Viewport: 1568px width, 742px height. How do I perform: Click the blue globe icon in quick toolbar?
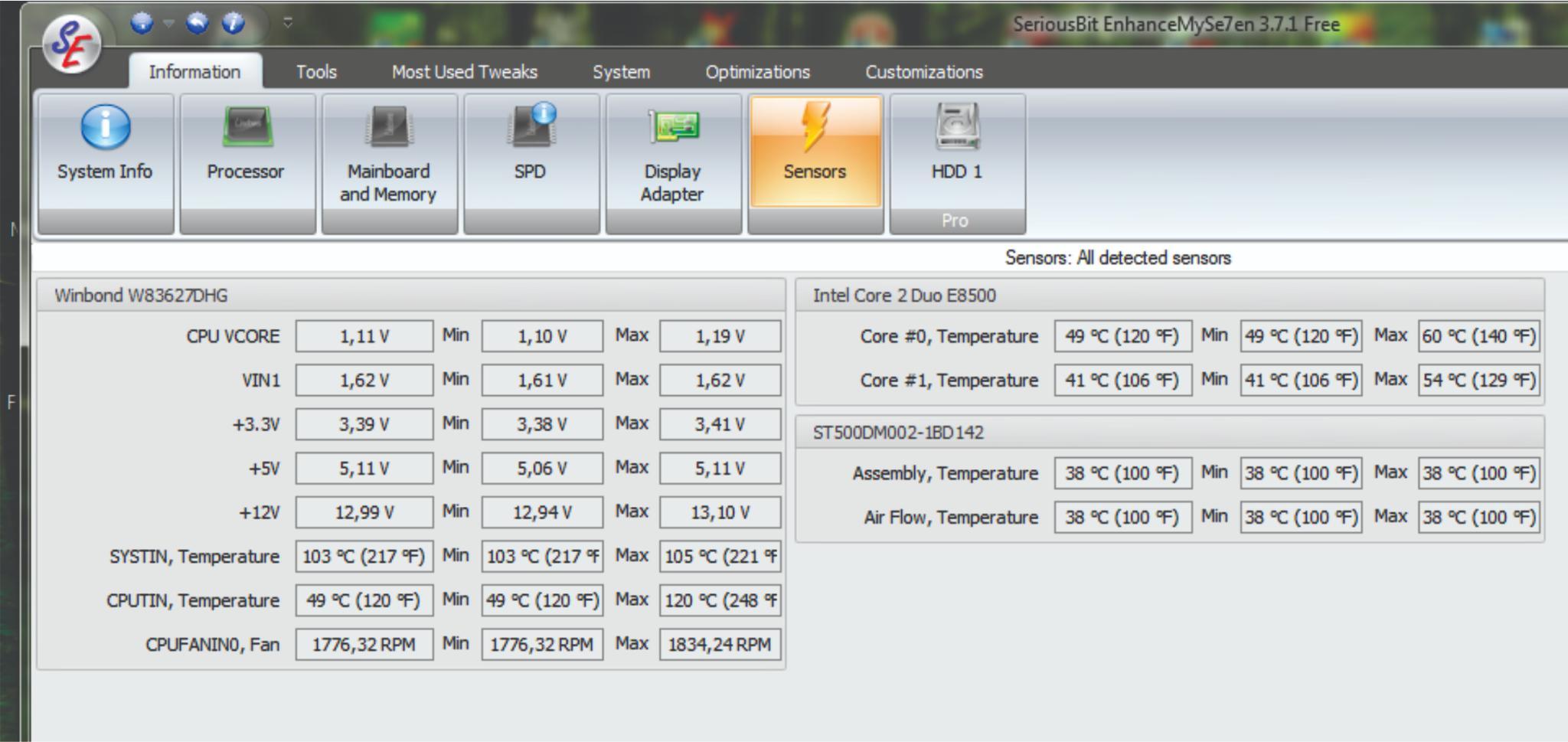click(x=142, y=24)
